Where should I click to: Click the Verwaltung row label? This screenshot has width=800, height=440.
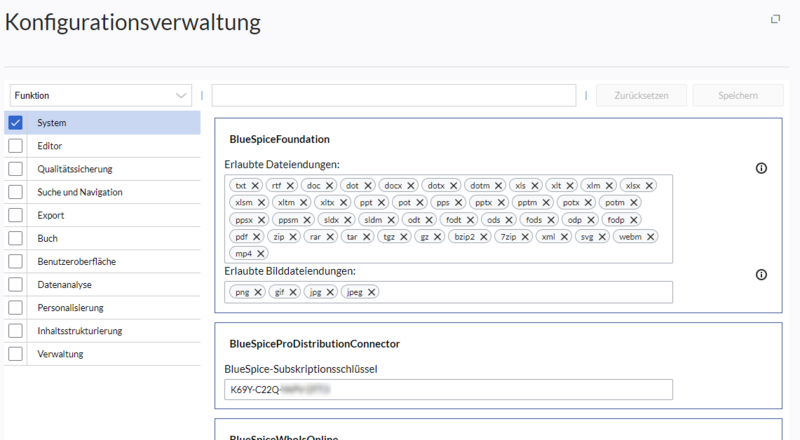(60, 354)
